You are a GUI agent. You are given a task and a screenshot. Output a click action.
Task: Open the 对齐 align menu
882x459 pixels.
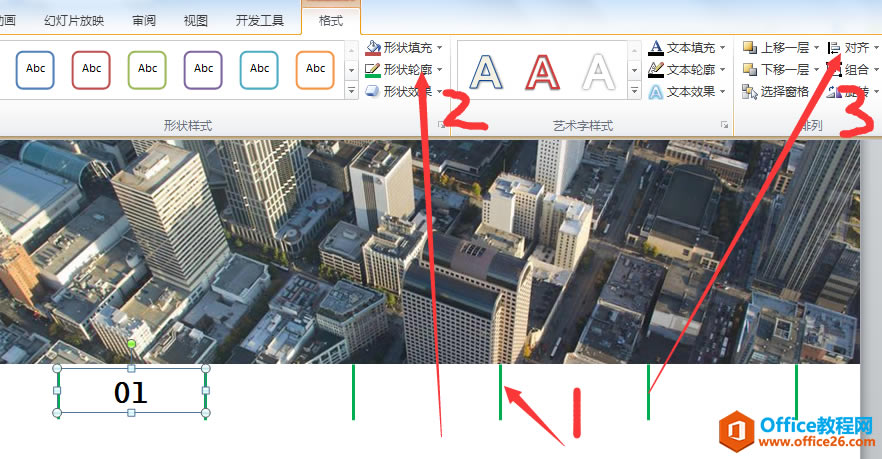point(852,48)
